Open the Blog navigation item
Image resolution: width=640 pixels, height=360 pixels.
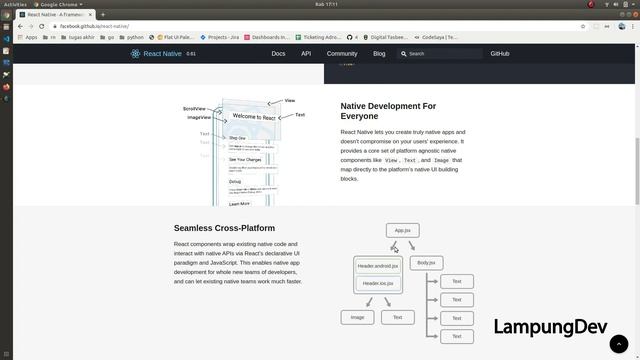(x=379, y=53)
